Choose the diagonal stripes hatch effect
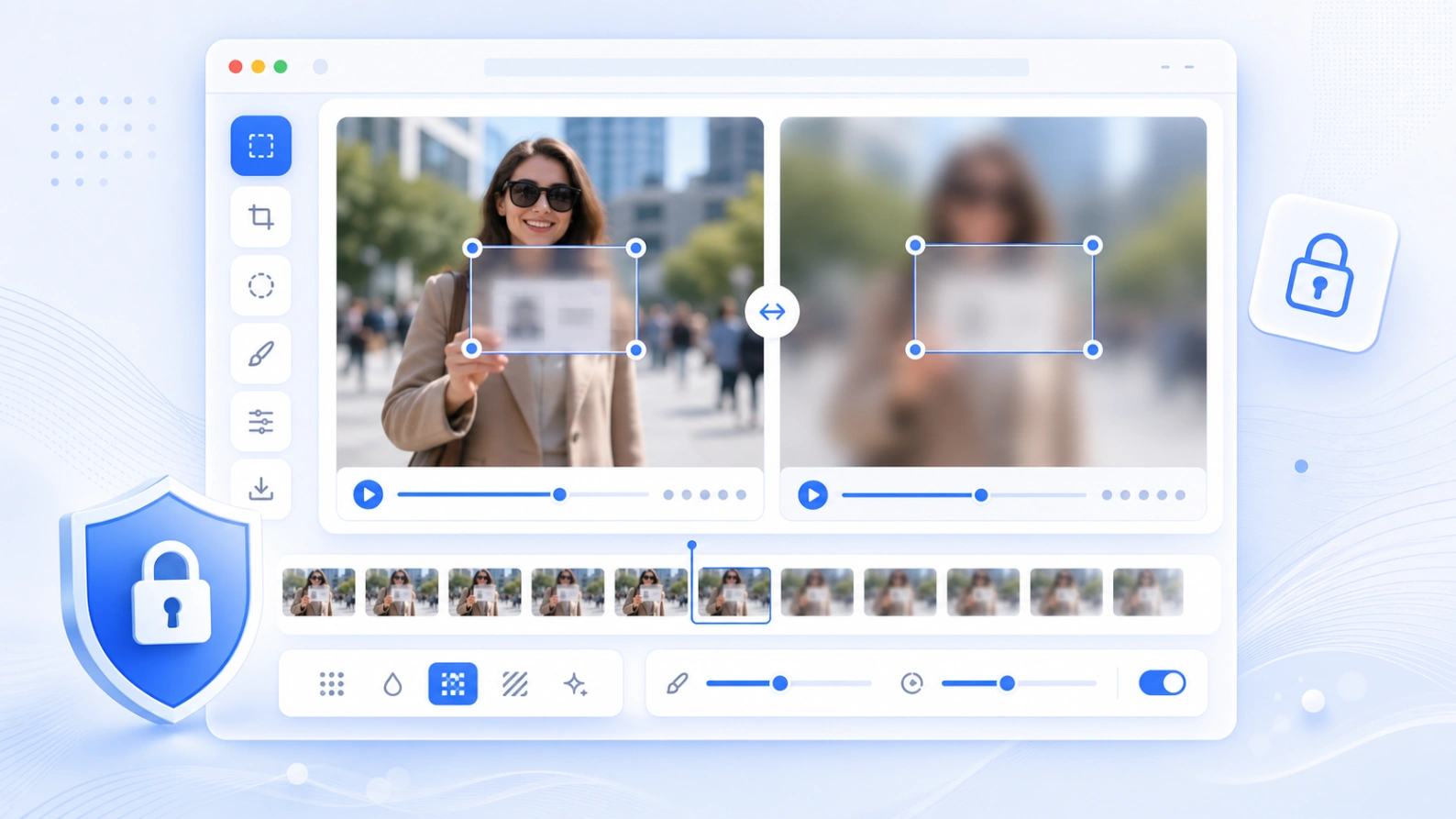Screen dimensions: 1456x819 (514, 683)
